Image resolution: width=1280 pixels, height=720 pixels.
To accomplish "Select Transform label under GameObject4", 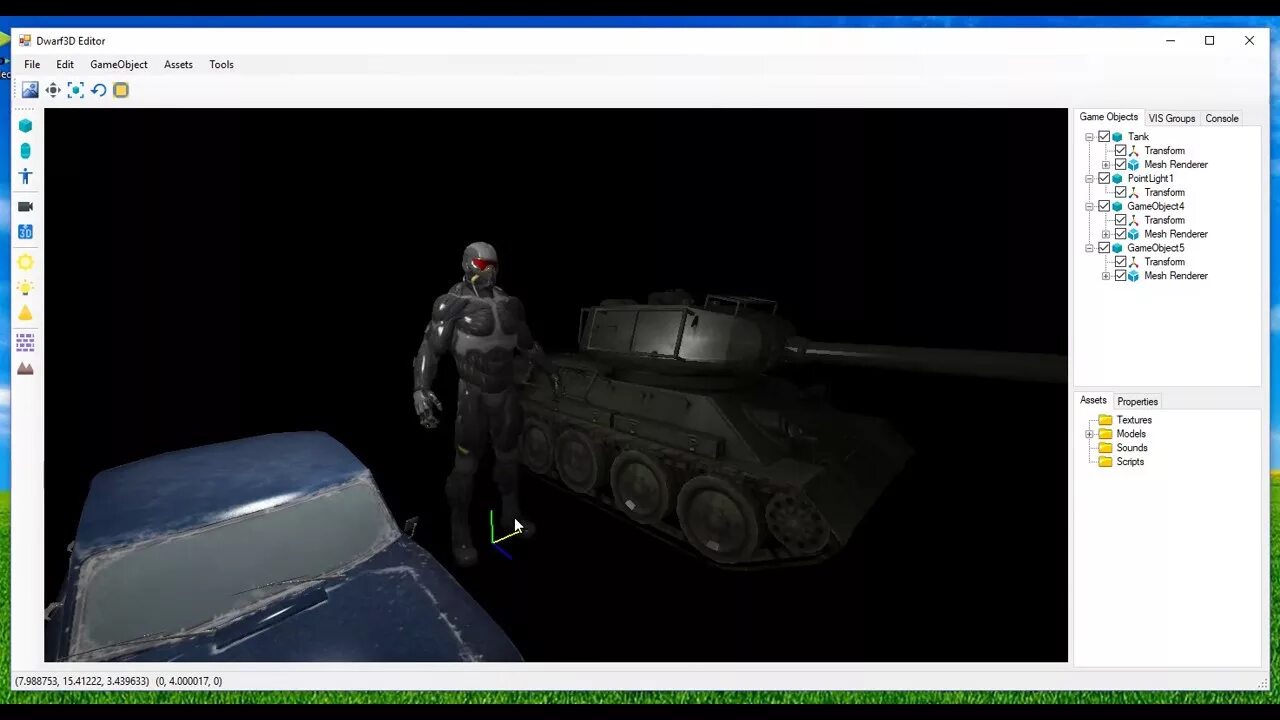I will click(1164, 220).
